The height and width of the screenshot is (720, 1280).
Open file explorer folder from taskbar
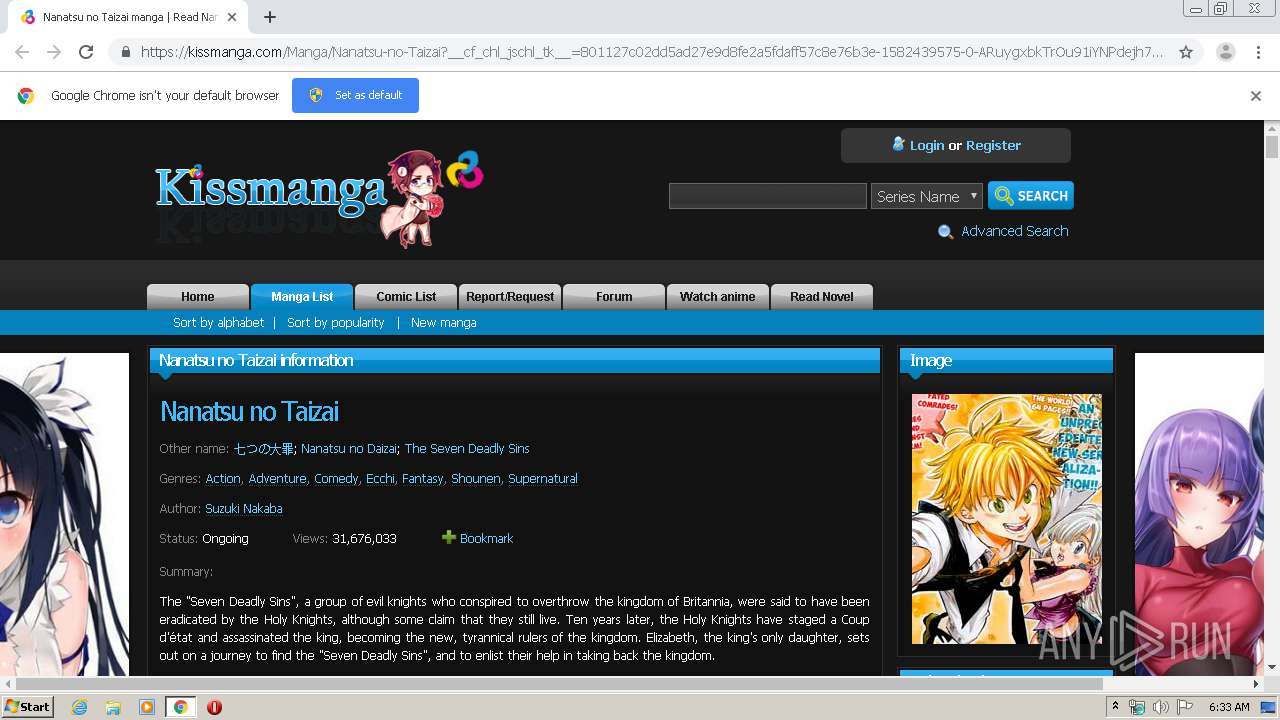[113, 707]
